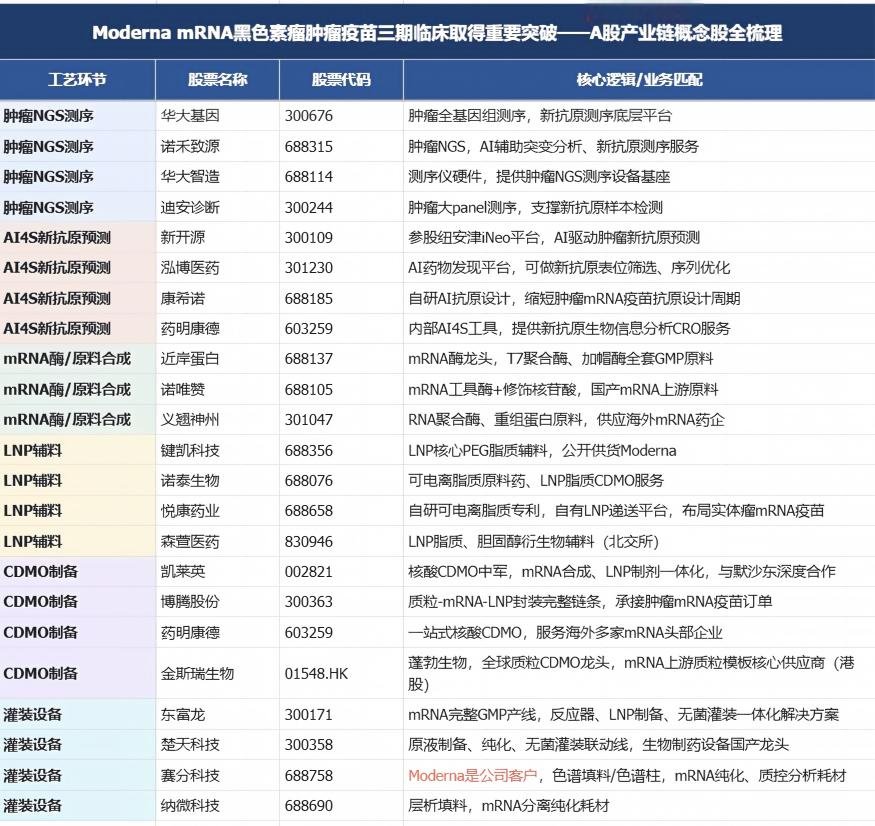Click stock name 华大基因
This screenshot has width=875, height=826.
[190, 116]
